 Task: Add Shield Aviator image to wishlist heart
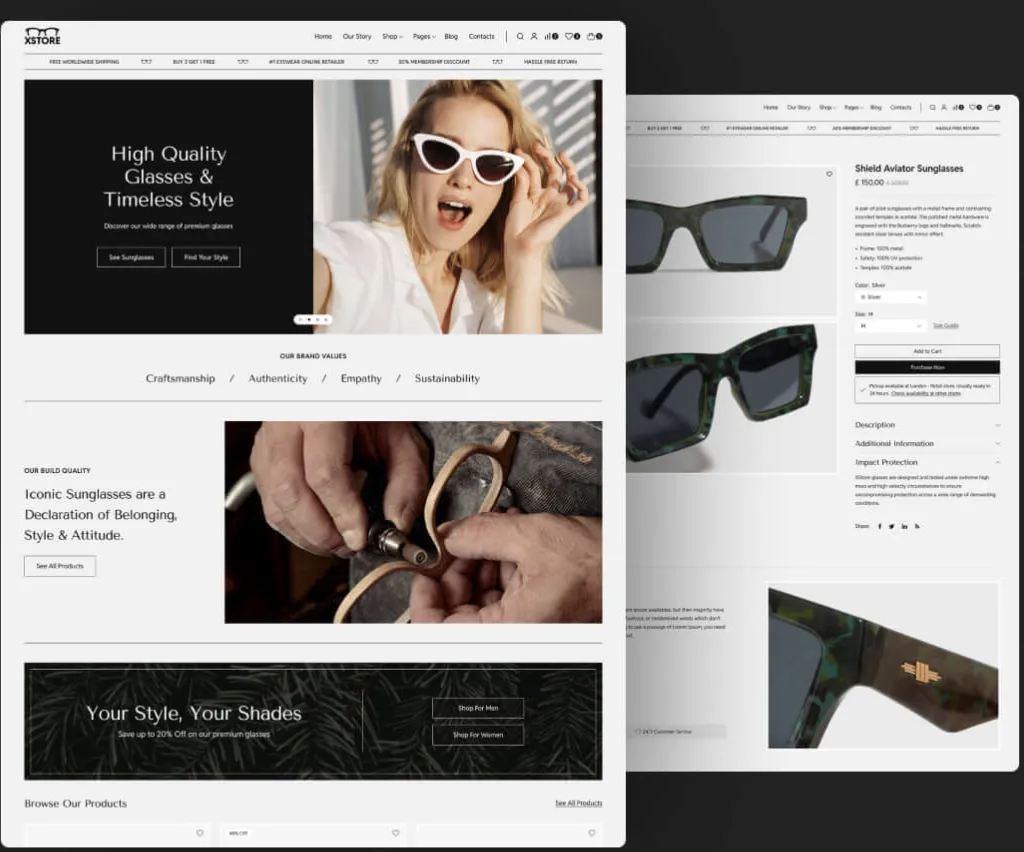[x=829, y=174]
